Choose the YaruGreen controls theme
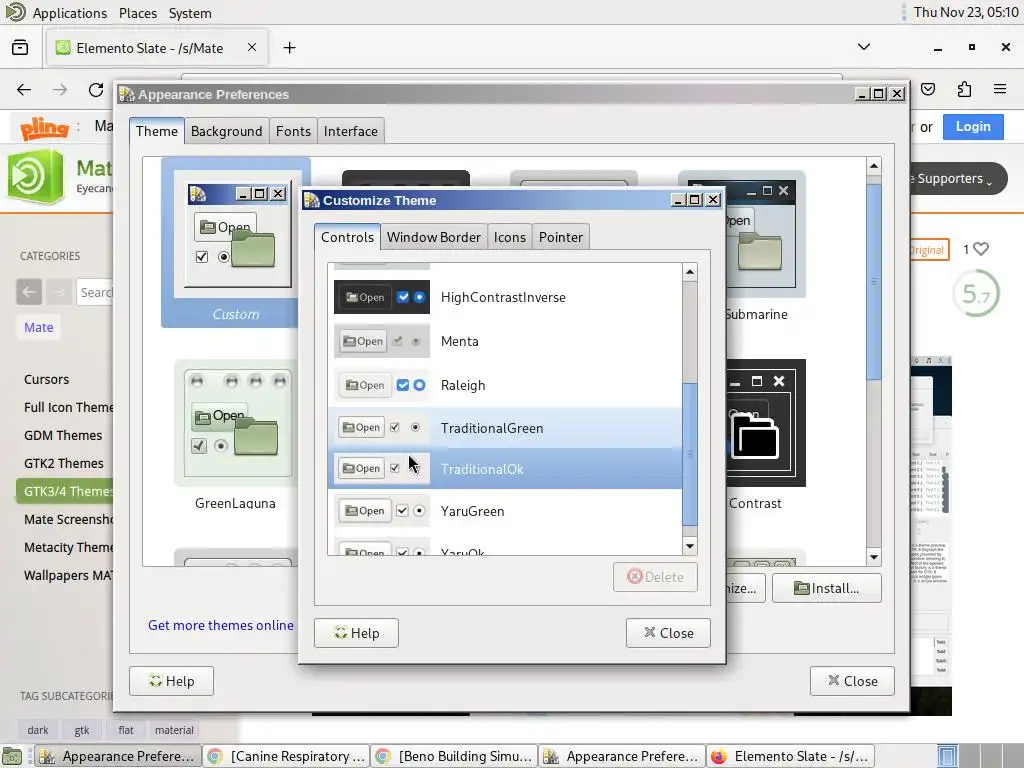The image size is (1024, 768). 505,511
